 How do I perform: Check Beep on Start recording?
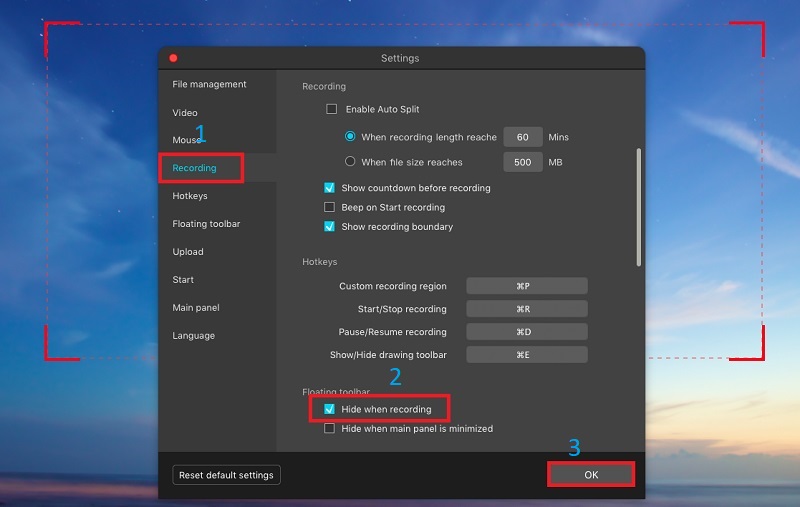point(330,207)
